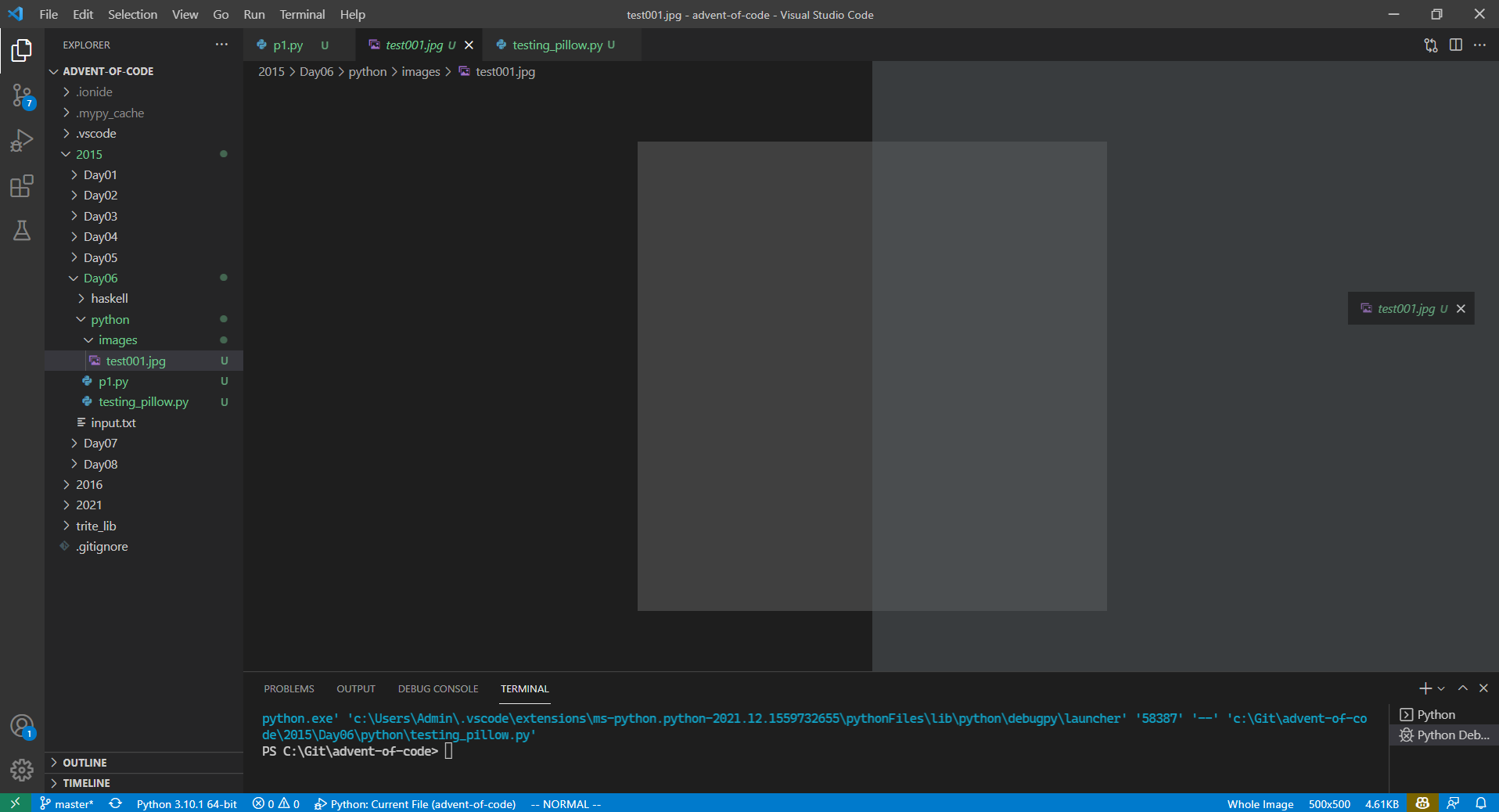The width and height of the screenshot is (1499, 812).
Task: Click the Copilot status icon
Action: [x=1422, y=803]
